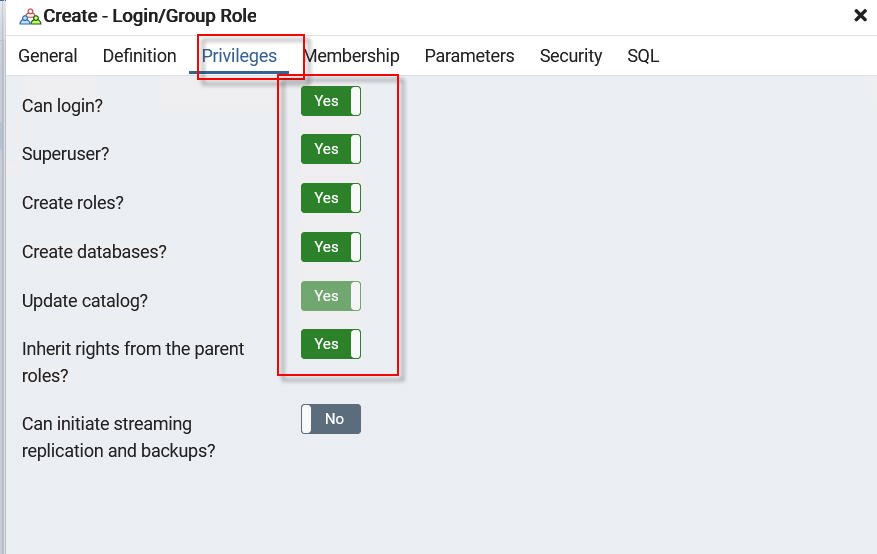Click the Update catalog switch
Viewport: 877px width, 554px height.
tap(331, 296)
